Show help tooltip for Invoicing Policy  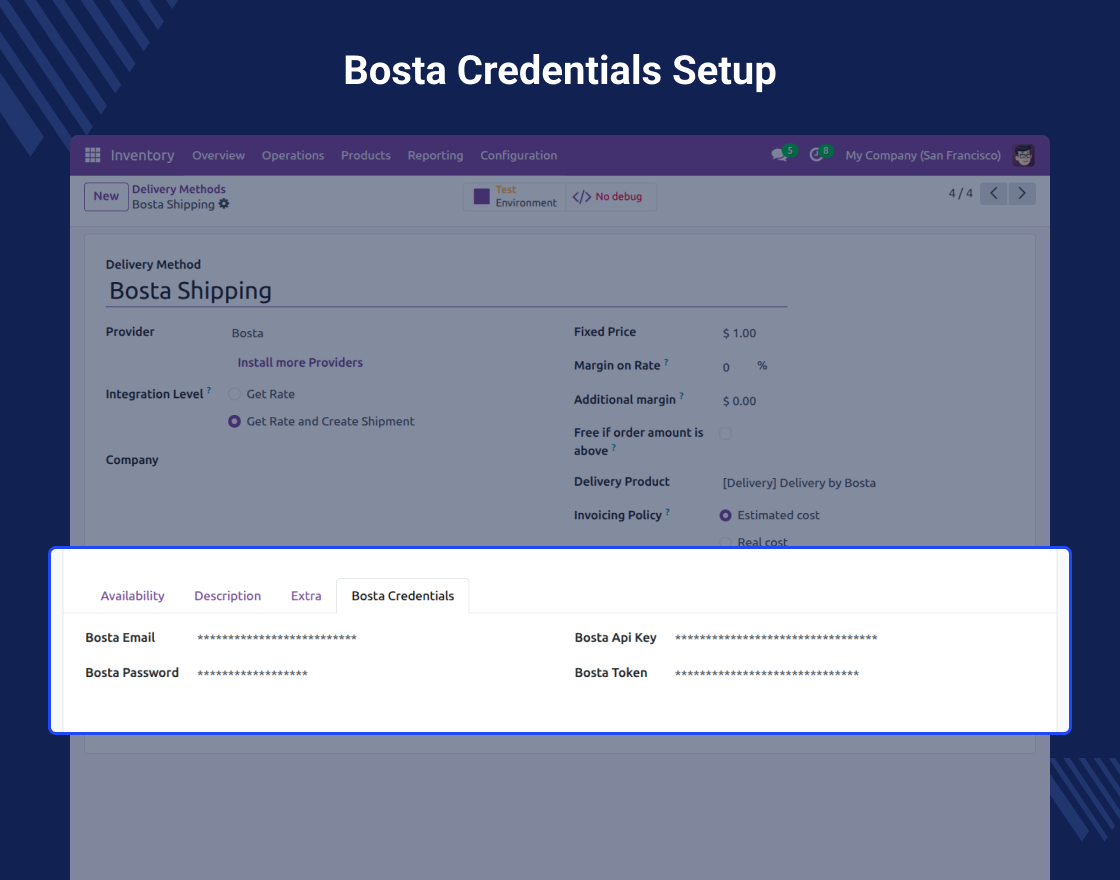[667, 511]
